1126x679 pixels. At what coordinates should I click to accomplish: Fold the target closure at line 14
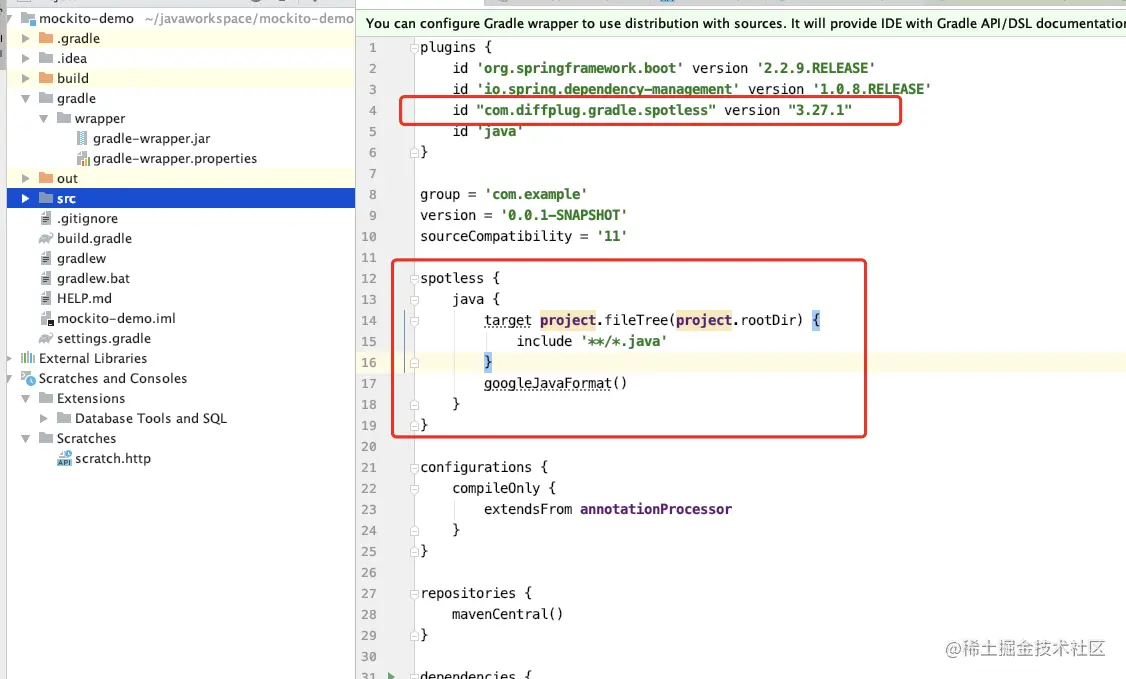pyautogui.click(x=414, y=321)
